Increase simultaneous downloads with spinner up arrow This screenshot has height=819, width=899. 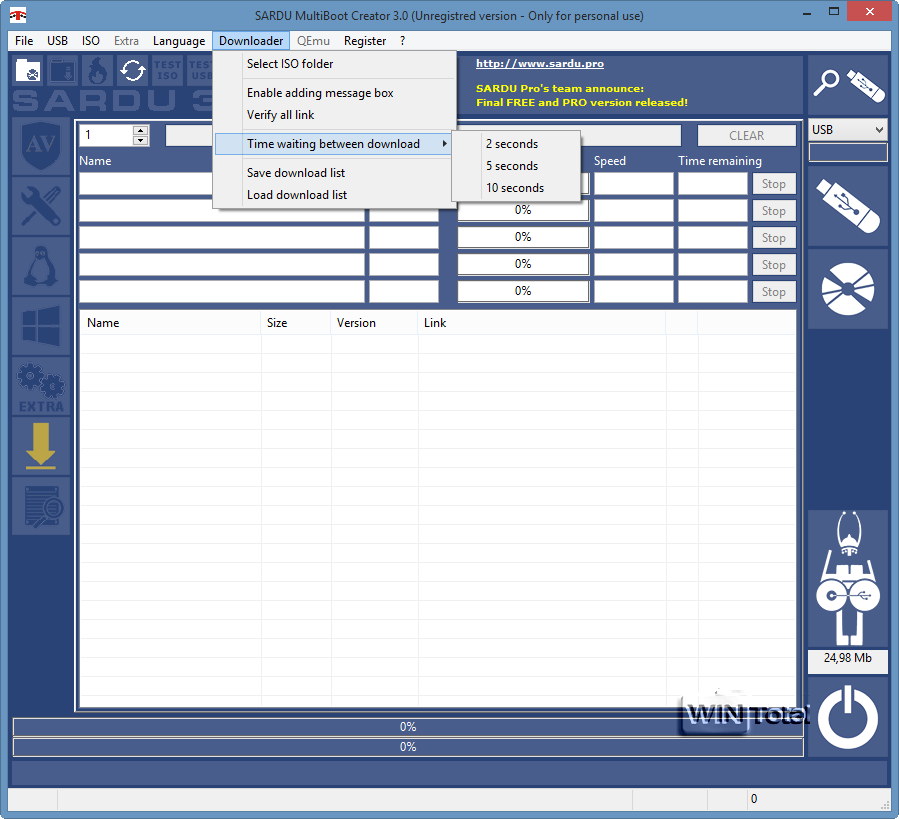click(x=140, y=131)
